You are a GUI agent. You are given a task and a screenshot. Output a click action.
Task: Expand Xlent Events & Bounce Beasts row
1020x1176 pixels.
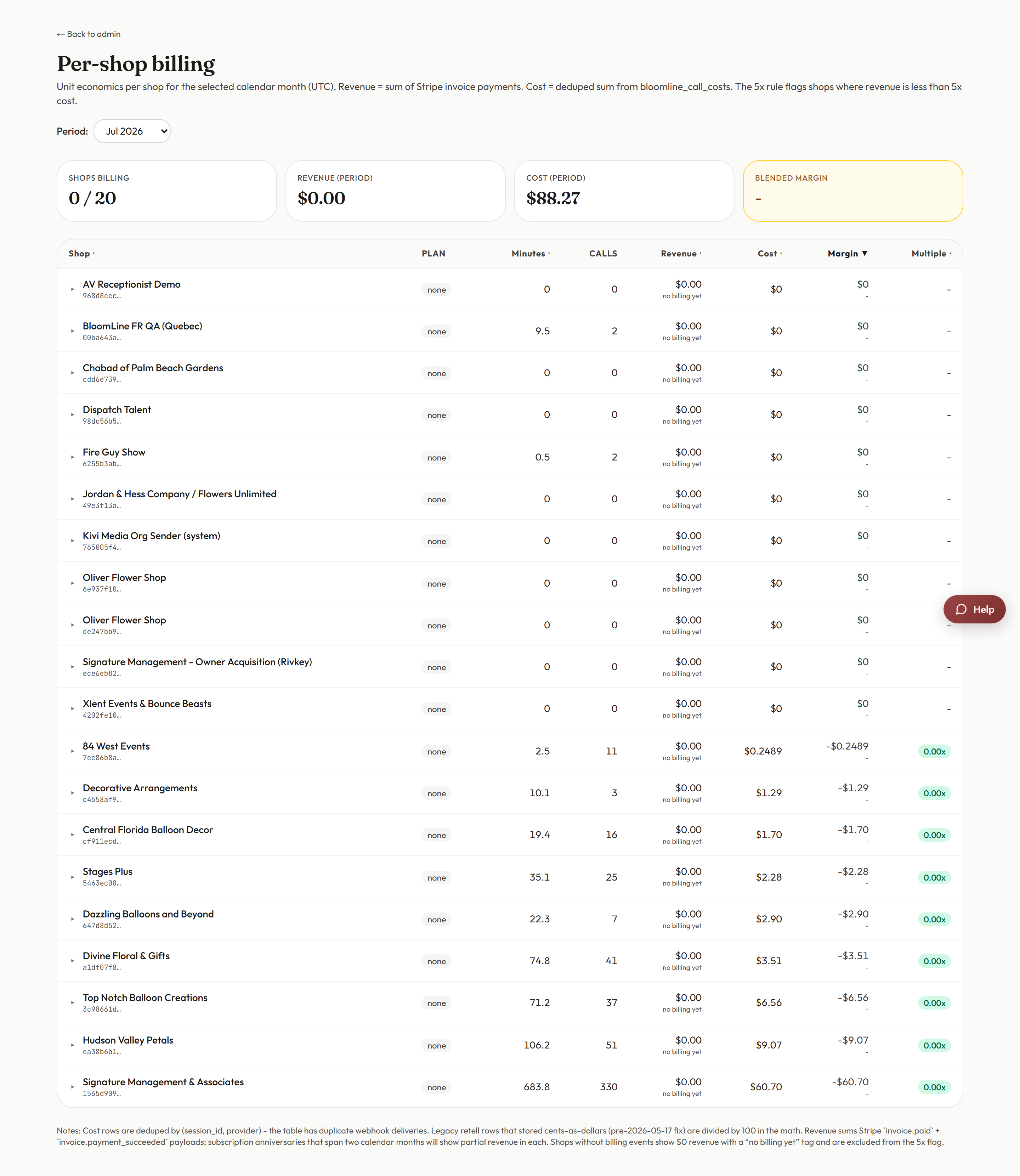pos(72,709)
